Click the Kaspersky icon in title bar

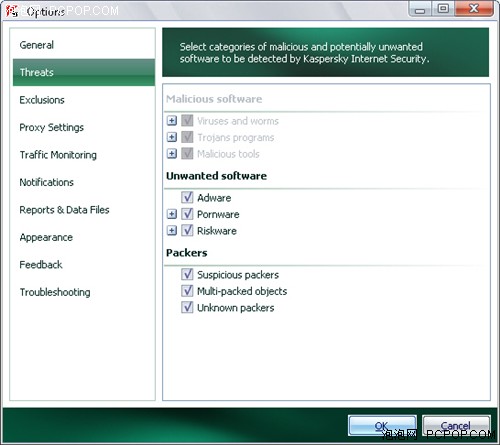click(x=12, y=11)
